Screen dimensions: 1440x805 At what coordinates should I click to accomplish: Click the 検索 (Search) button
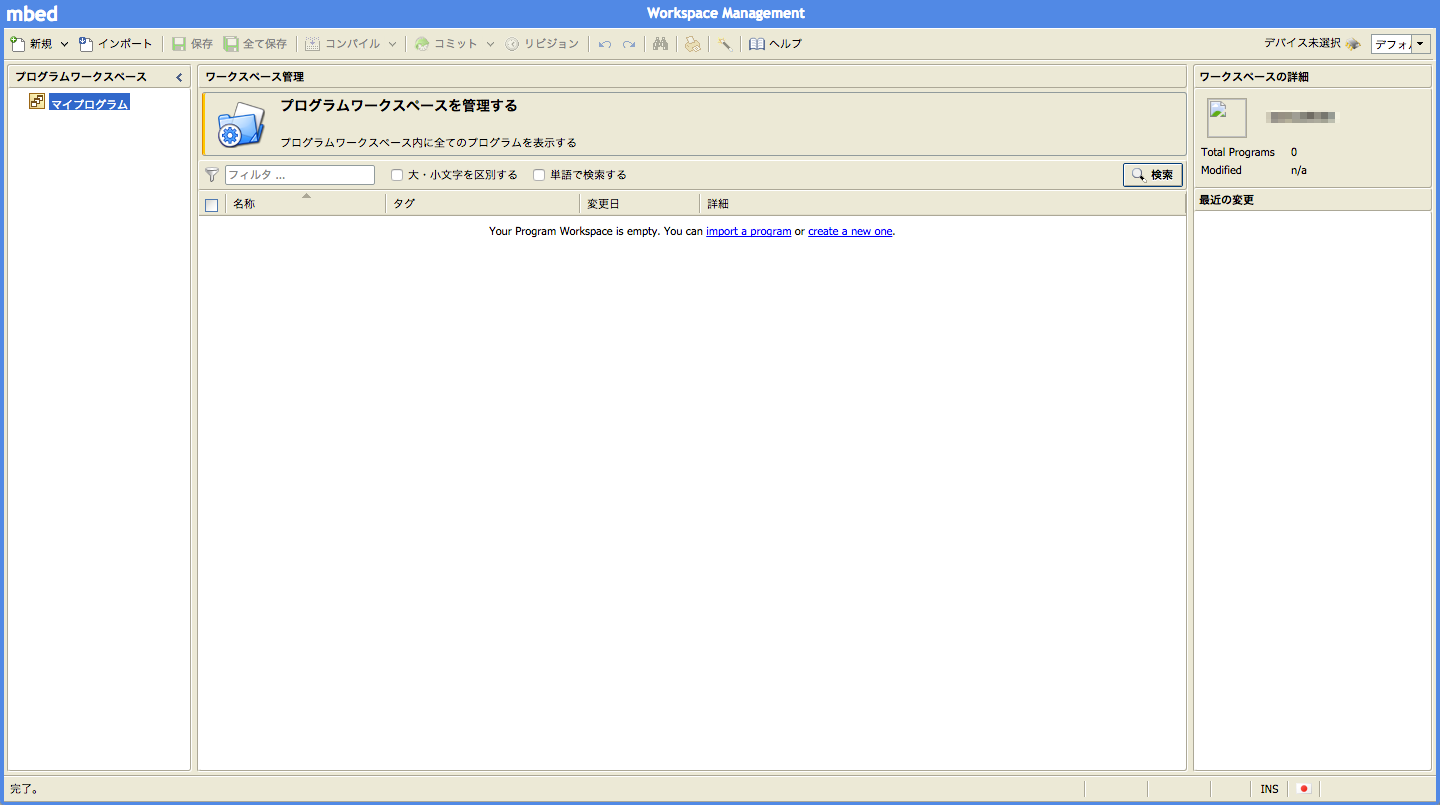point(1152,174)
